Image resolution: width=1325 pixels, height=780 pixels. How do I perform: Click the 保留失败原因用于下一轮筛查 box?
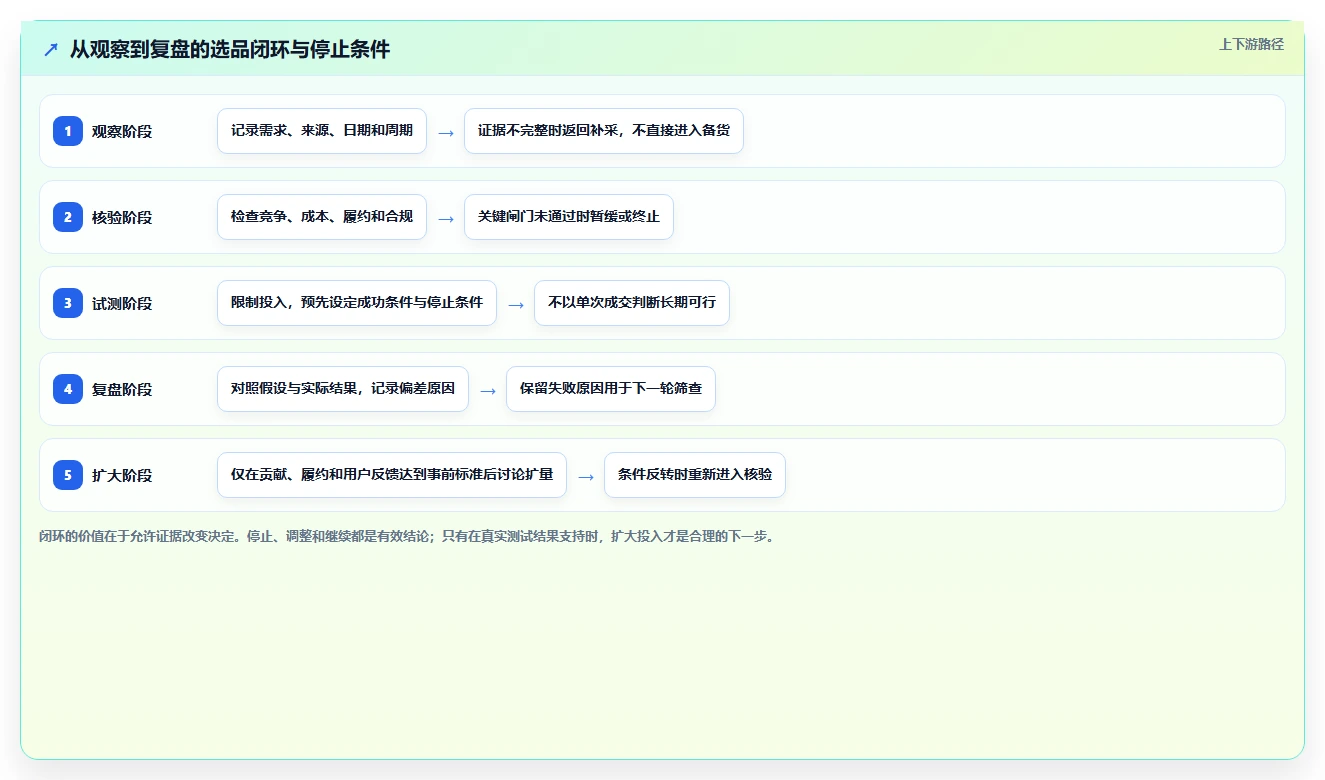pyautogui.click(x=611, y=389)
